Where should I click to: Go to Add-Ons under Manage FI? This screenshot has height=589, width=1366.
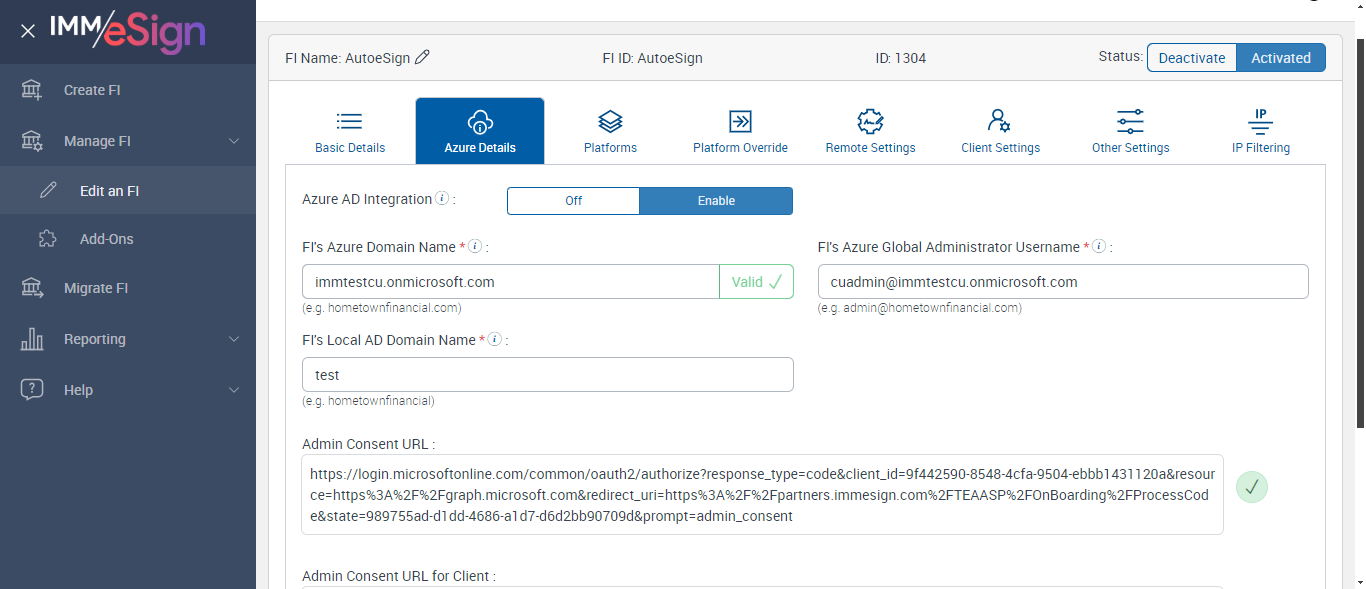pyautogui.click(x=106, y=239)
